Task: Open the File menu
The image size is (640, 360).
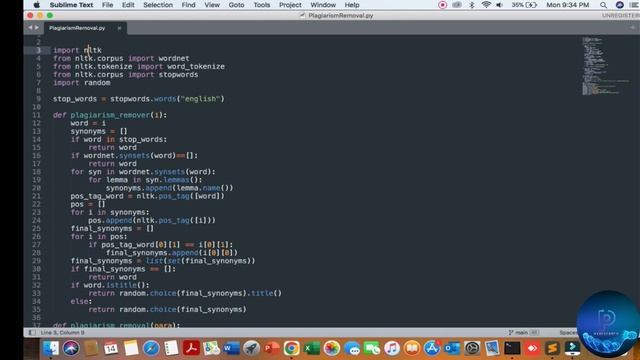Action: pyautogui.click(x=107, y=5)
